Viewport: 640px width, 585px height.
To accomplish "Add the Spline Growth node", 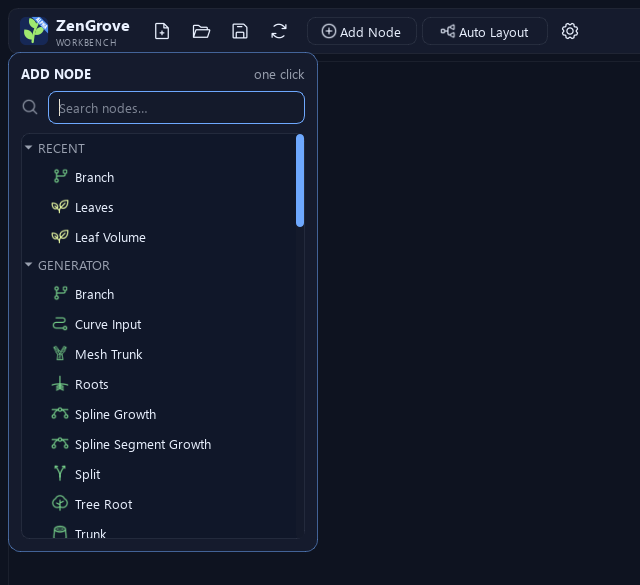I will 116,414.
